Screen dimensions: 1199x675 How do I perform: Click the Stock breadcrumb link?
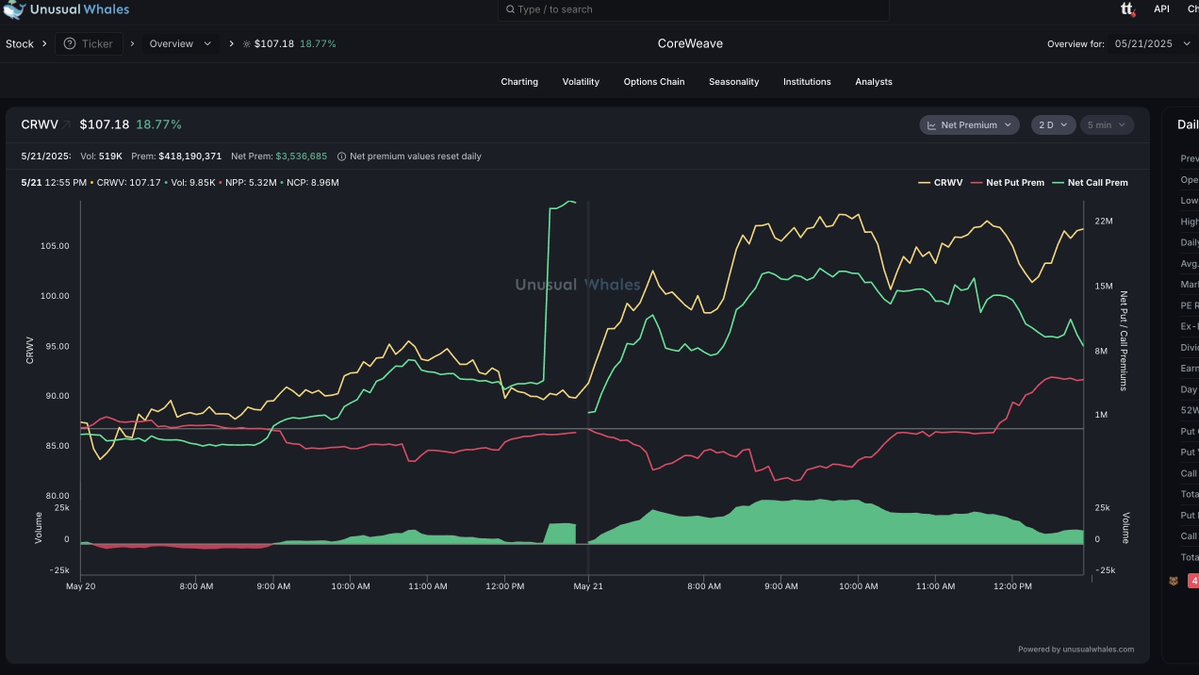pos(19,44)
